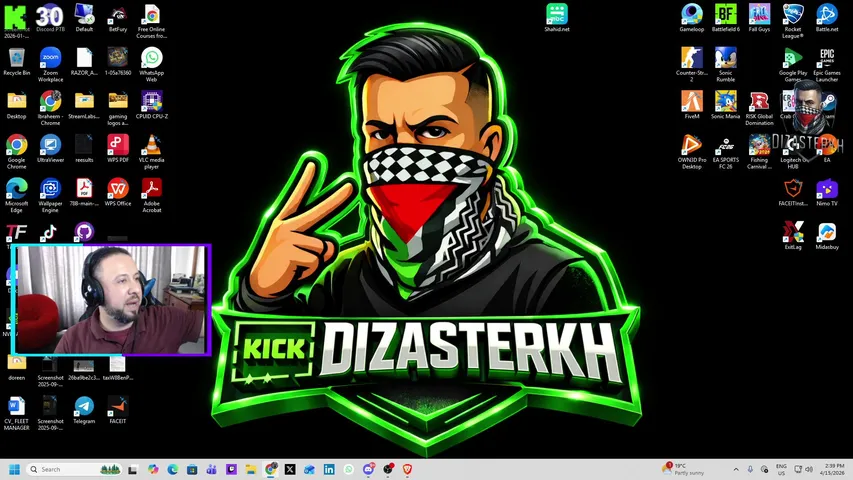
Task: Open Fall Guys desktop icon
Action: point(759,18)
